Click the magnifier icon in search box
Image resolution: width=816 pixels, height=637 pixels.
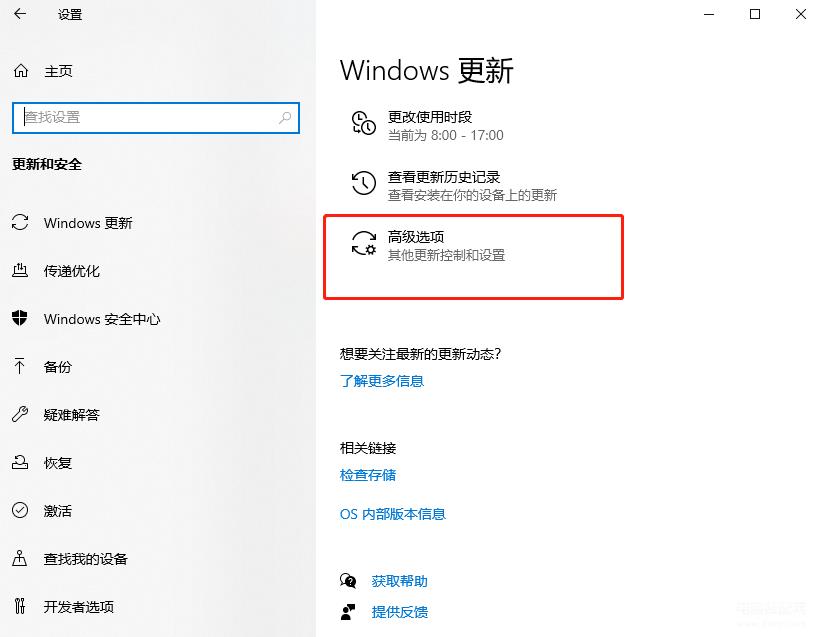tap(285, 118)
